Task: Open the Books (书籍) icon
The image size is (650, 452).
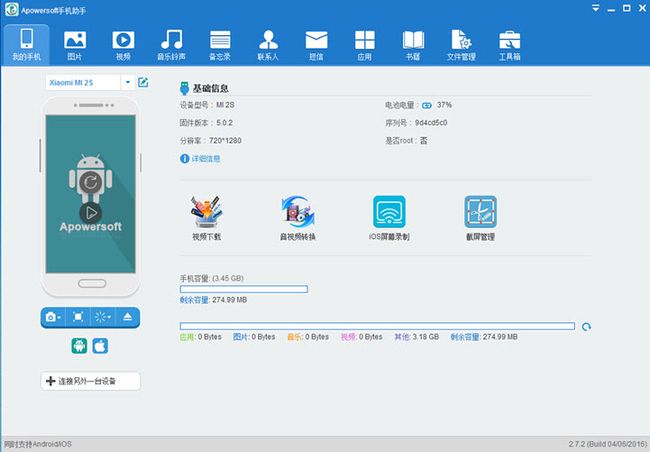Action: [413, 40]
